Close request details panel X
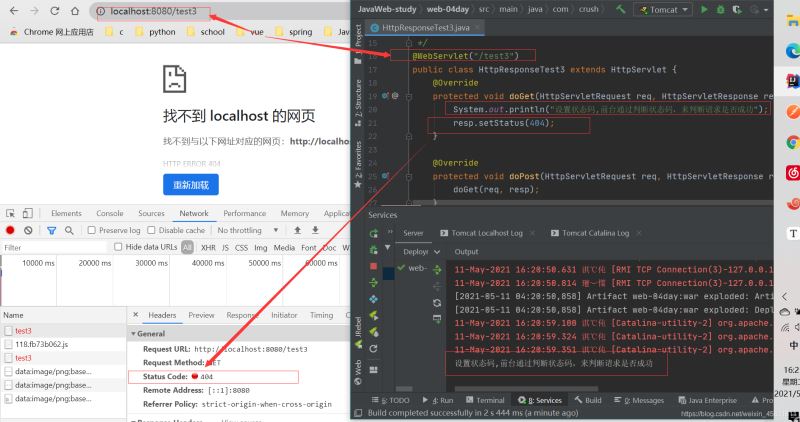 coord(135,315)
